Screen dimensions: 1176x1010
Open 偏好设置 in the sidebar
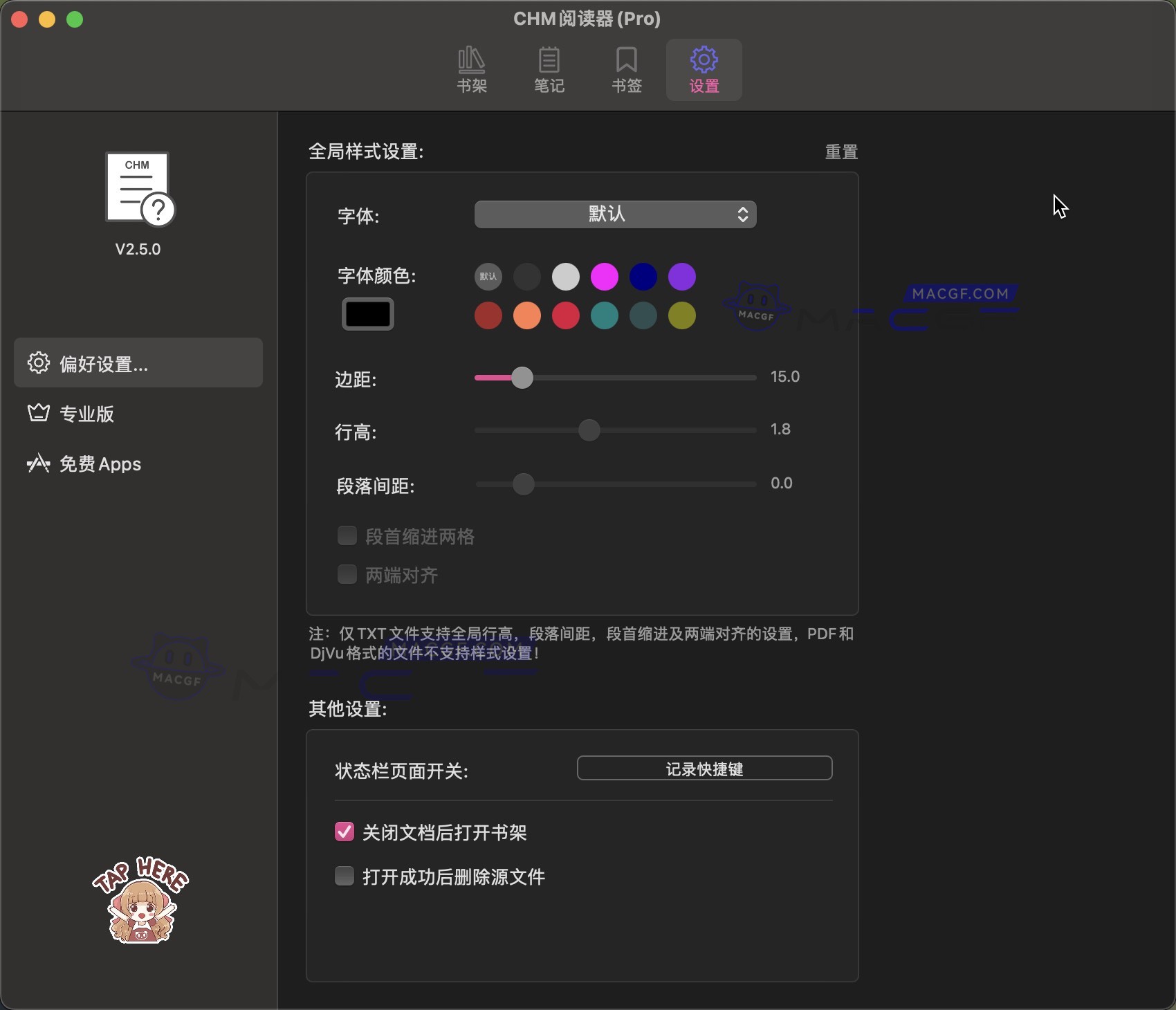pos(138,362)
